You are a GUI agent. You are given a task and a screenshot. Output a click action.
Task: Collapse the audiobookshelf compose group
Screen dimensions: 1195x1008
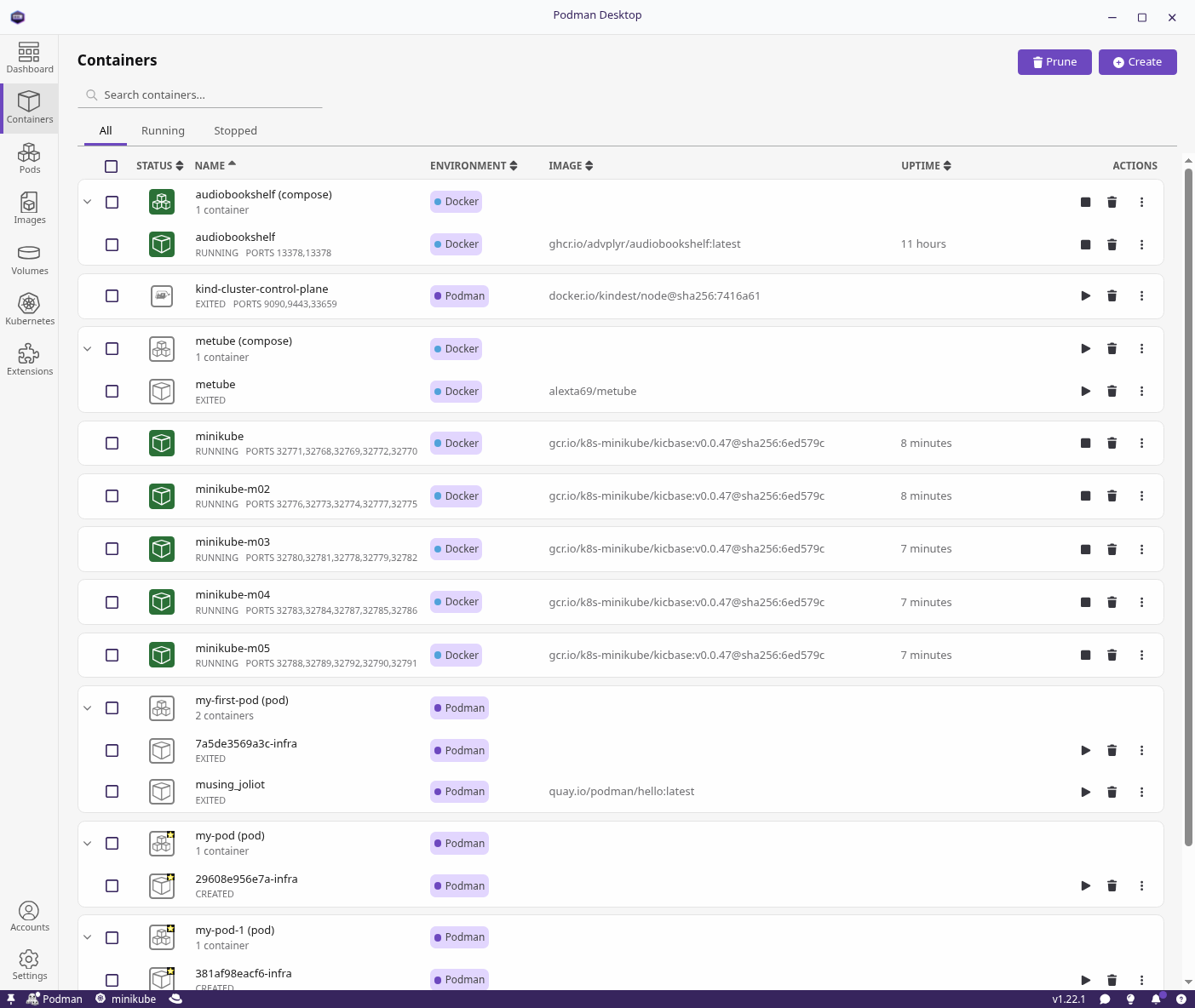87,203
